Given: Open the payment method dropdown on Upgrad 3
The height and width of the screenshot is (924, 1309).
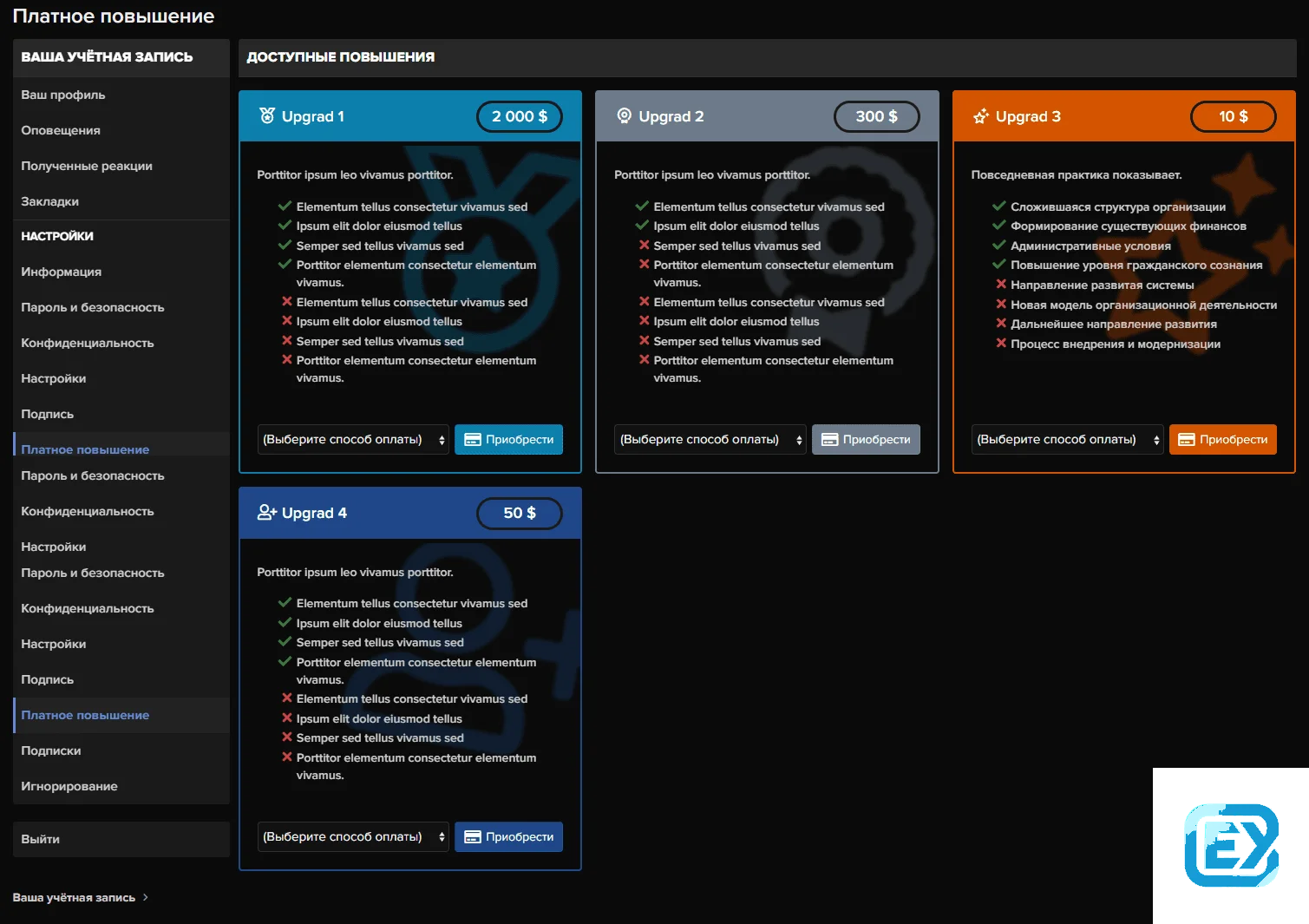Looking at the screenshot, I should coord(1067,439).
